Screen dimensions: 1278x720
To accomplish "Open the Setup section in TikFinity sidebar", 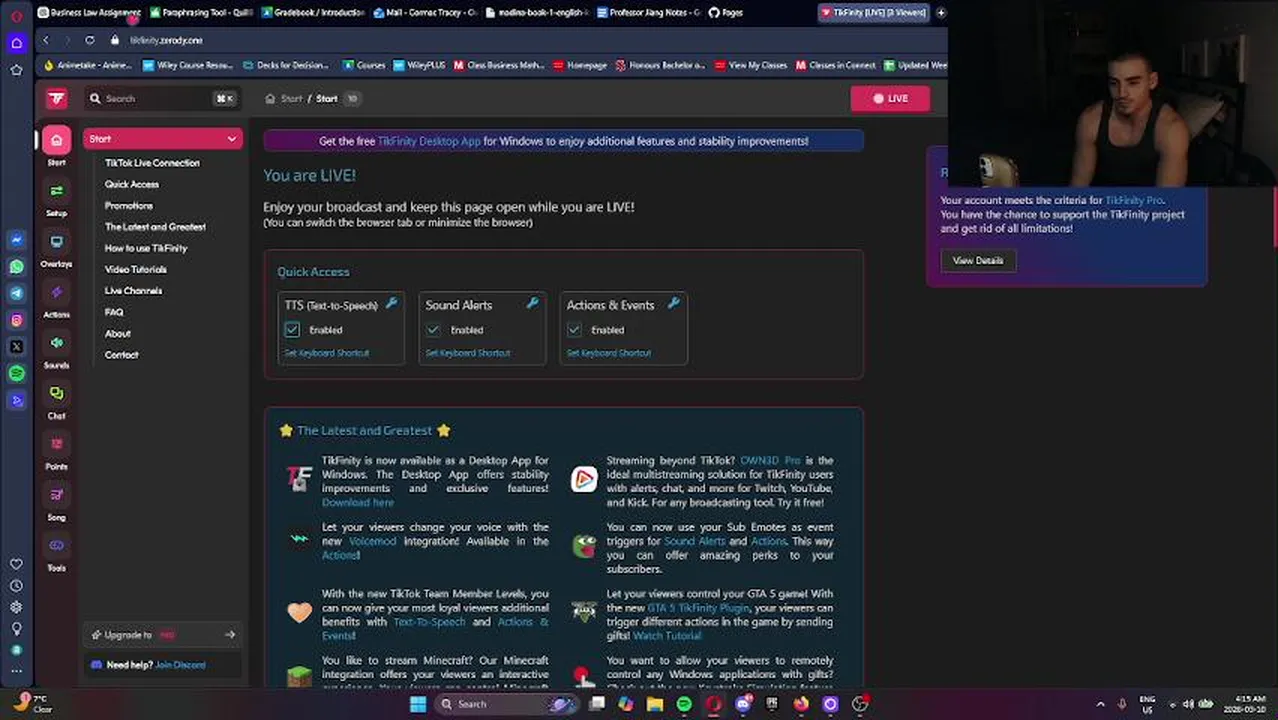I will 56,191.
